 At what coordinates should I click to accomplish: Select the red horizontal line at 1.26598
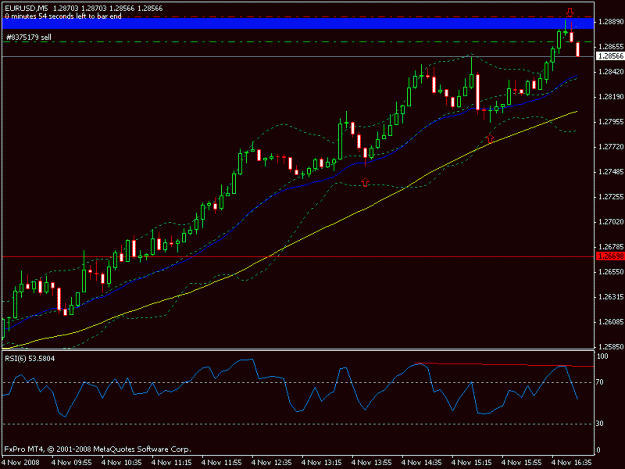(298, 257)
